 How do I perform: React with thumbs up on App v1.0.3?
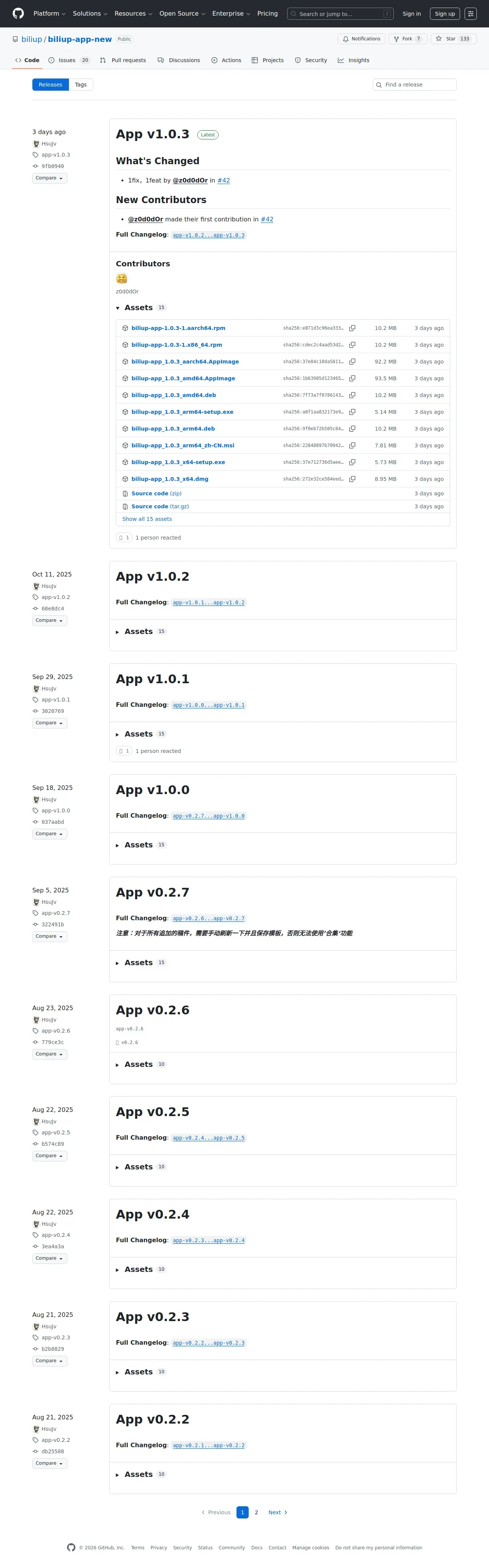pyautogui.click(x=124, y=538)
